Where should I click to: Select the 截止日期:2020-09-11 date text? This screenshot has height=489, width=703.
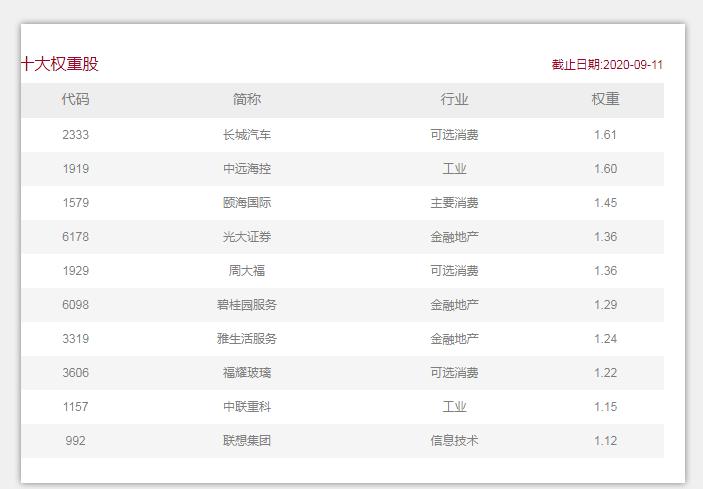607,65
